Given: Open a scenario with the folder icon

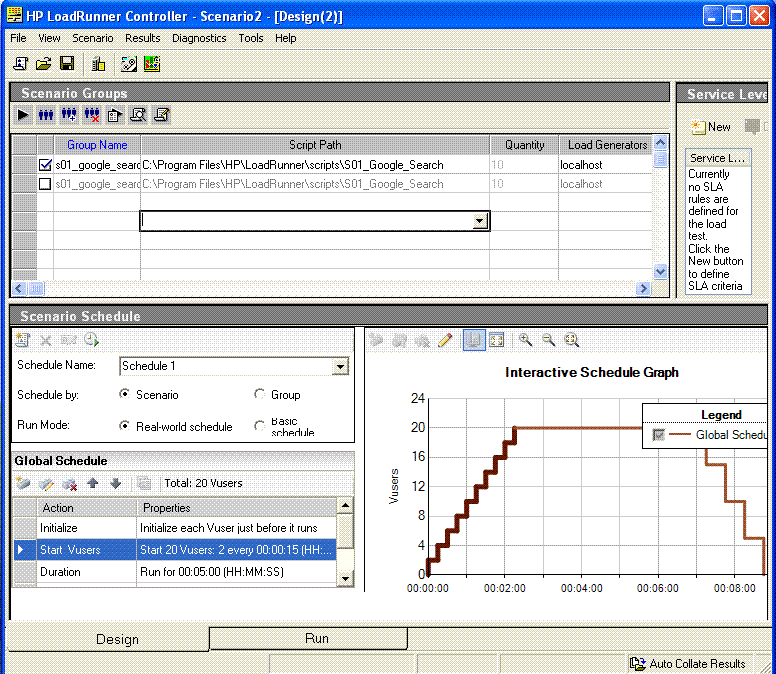Looking at the screenshot, I should 44,64.
